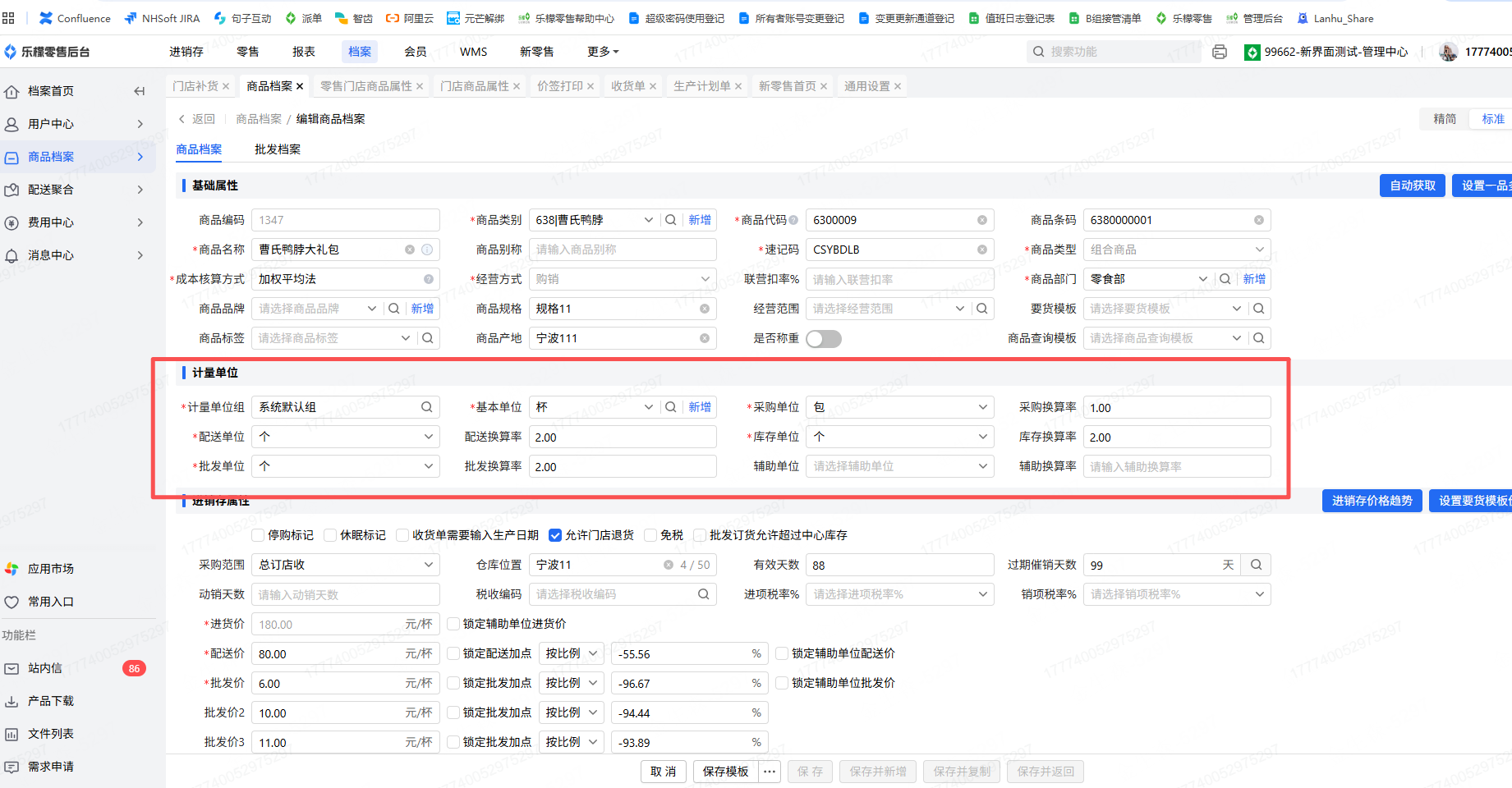Image resolution: width=1512 pixels, height=788 pixels.
Task: Click the 保存模板 button
Action: (726, 772)
